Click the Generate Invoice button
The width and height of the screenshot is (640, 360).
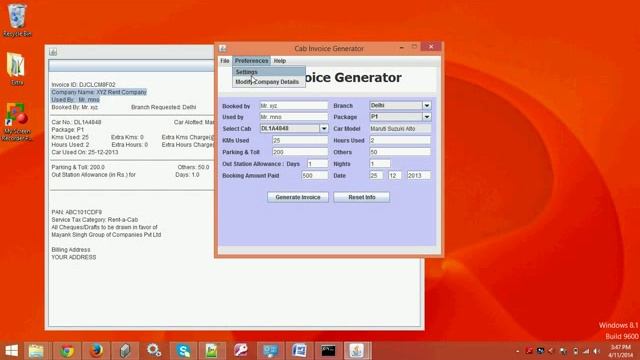[x=298, y=197]
